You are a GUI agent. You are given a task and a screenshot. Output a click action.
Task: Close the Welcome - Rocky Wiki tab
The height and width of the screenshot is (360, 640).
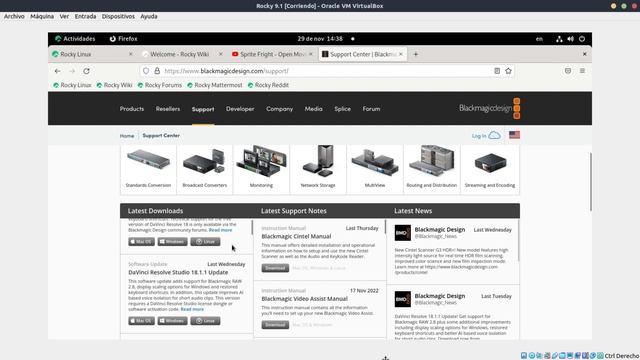pos(221,54)
